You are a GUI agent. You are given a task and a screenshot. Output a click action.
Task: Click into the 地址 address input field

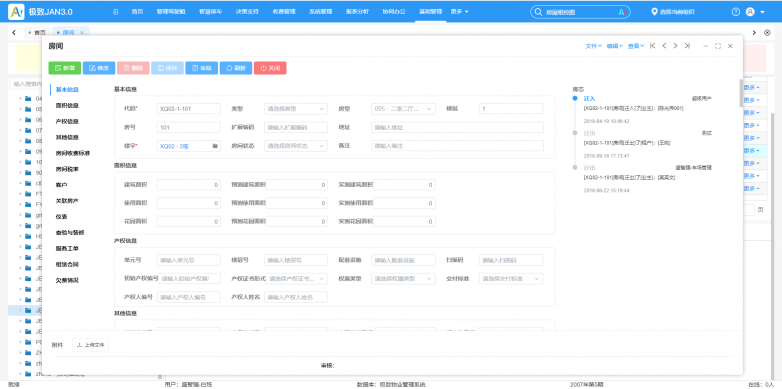click(x=457, y=128)
